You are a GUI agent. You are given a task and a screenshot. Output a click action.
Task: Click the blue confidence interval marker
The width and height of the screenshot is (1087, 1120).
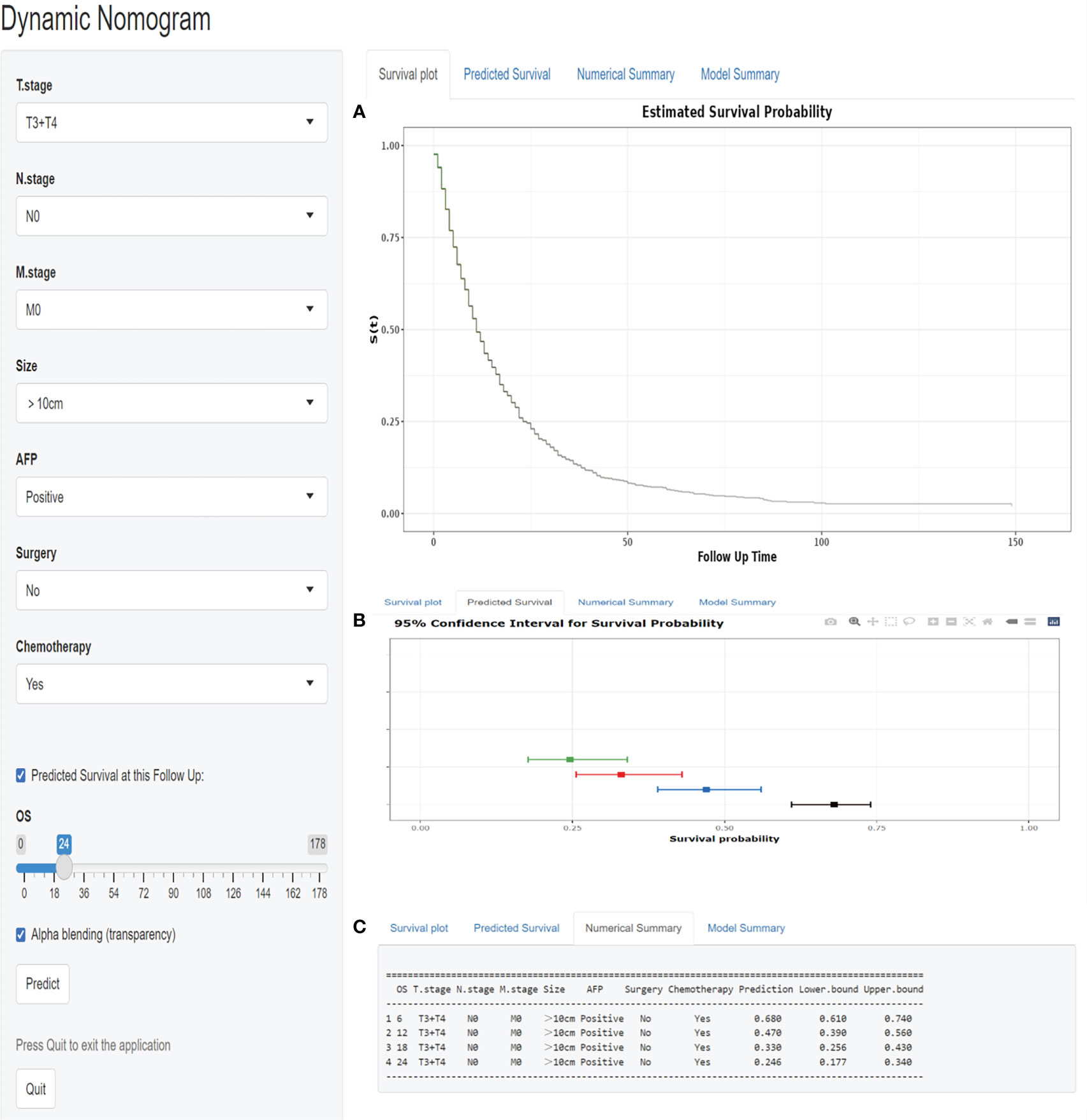(706, 789)
